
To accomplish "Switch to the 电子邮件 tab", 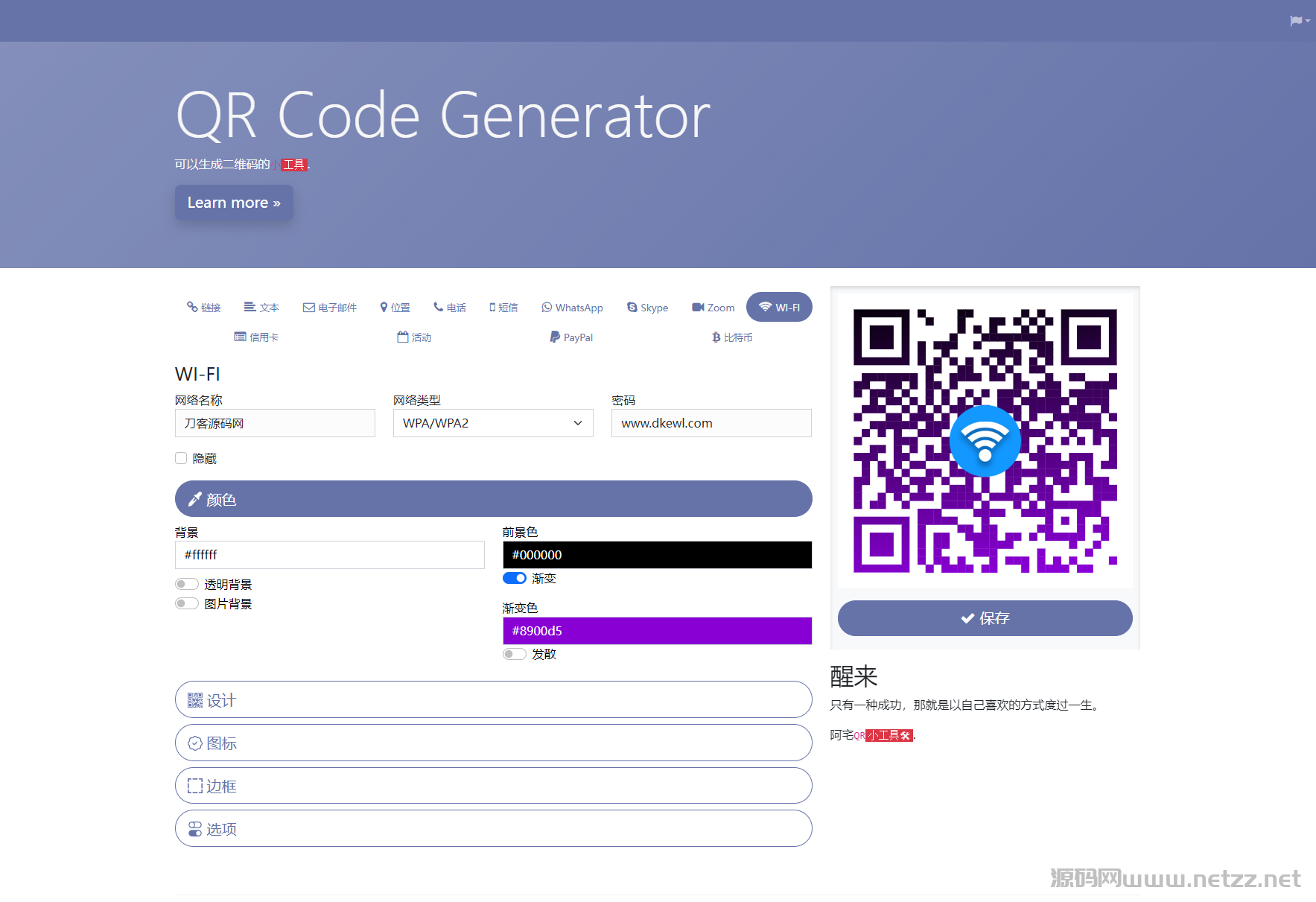I will coord(329,307).
